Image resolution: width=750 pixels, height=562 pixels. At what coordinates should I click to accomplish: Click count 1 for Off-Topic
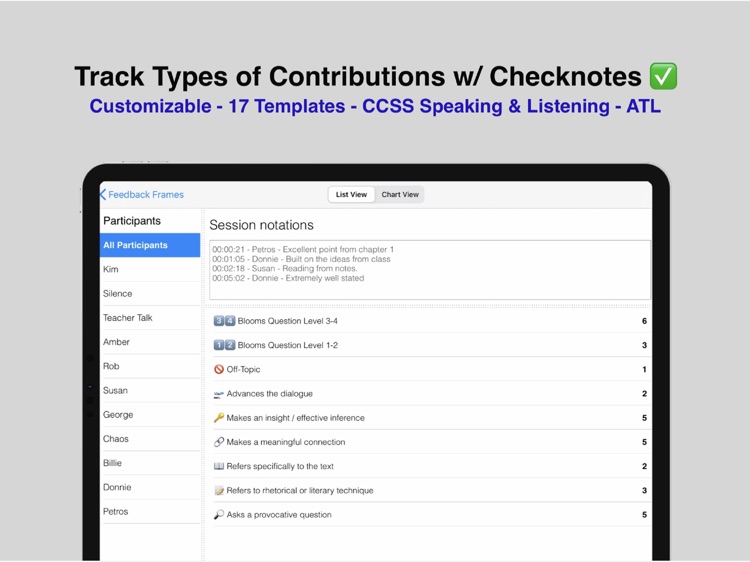644,369
